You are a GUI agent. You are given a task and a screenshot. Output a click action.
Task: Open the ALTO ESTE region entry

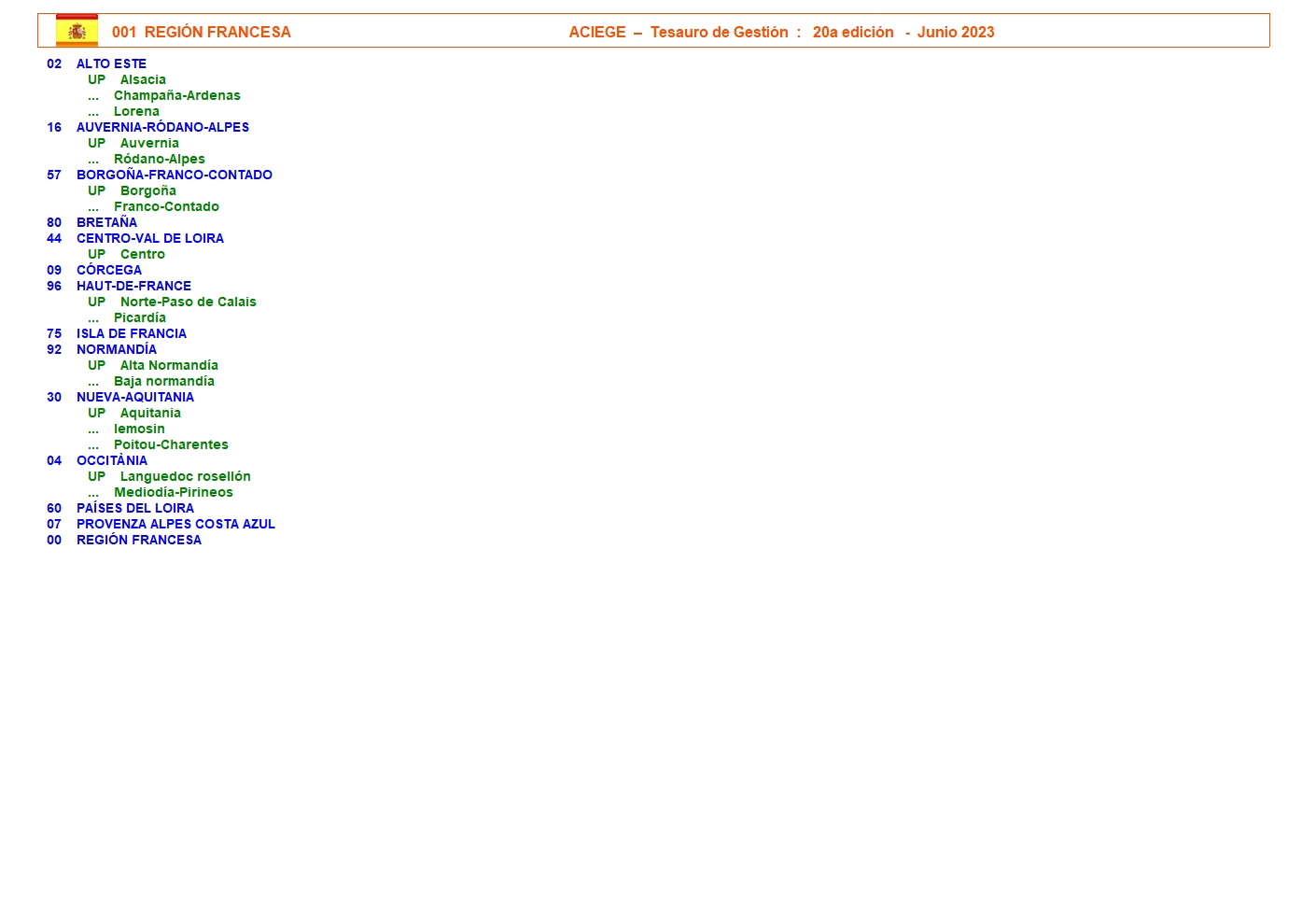coord(111,63)
